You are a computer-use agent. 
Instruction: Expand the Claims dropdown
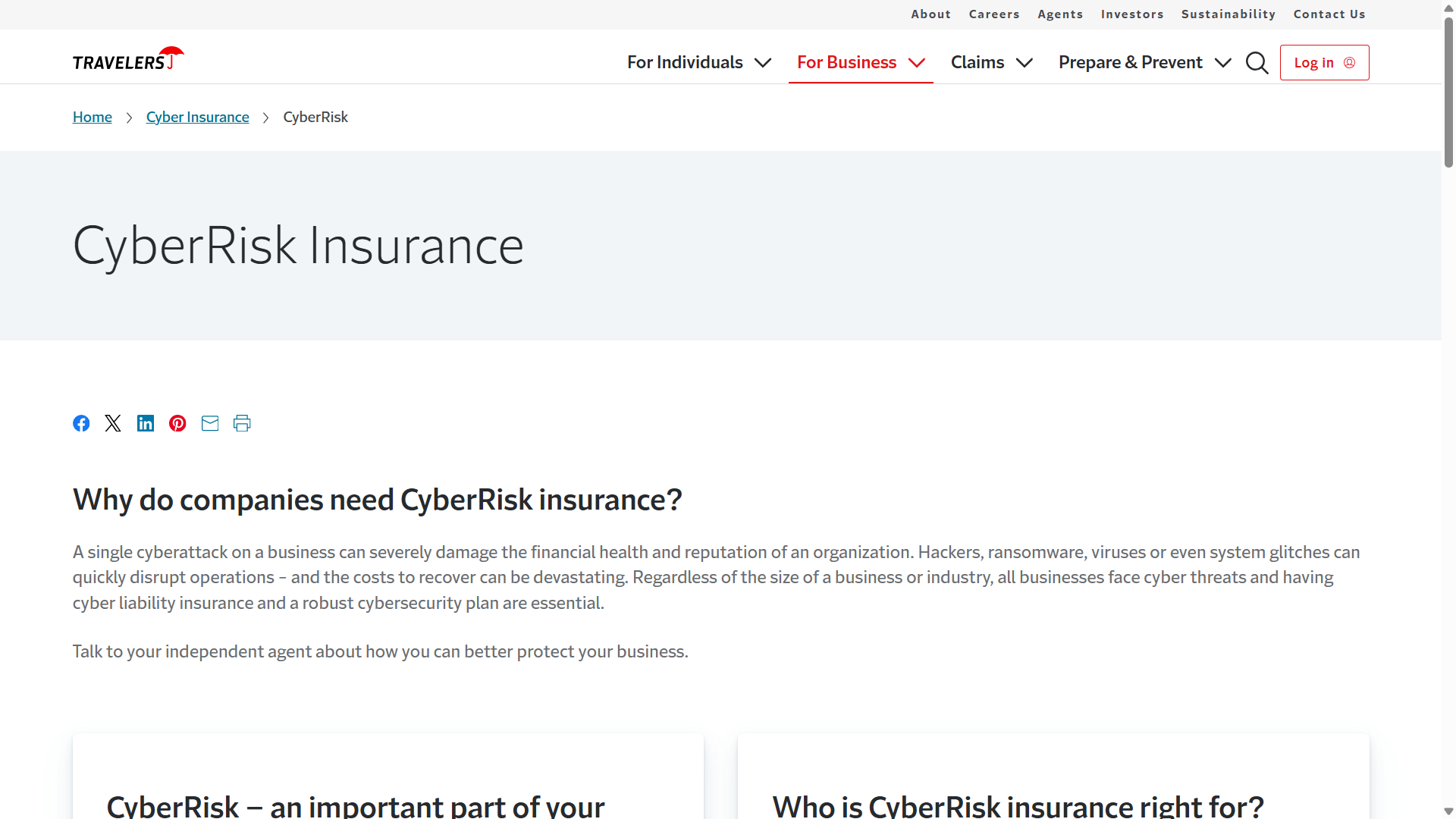[991, 62]
